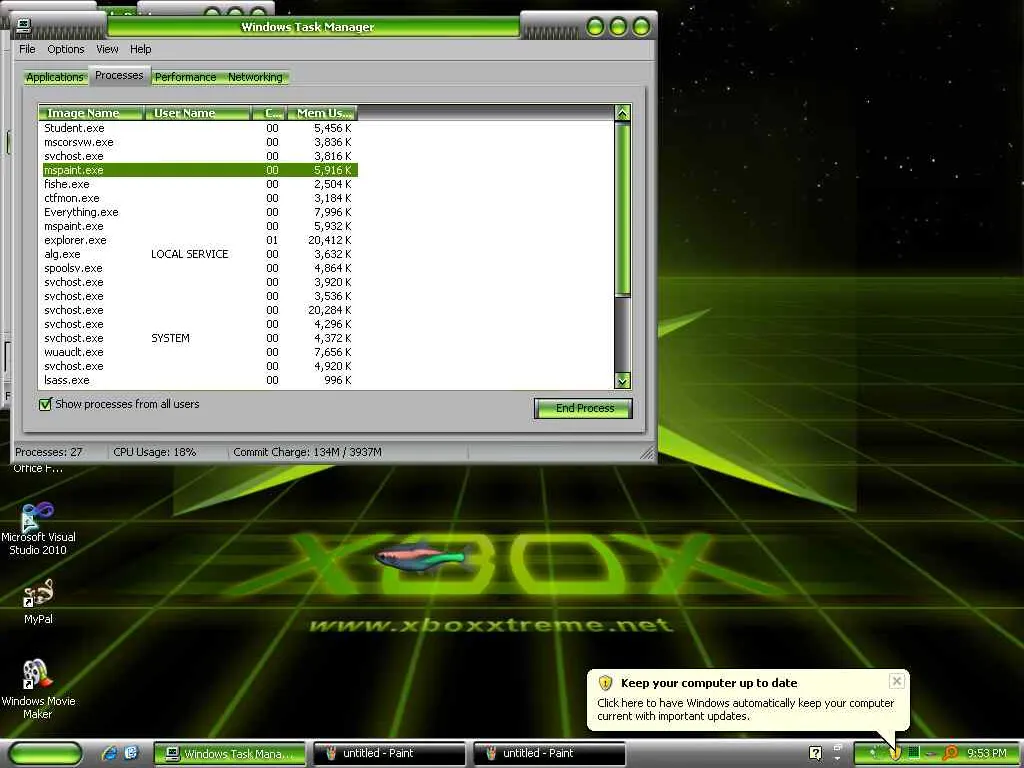Select the spoolsv.exe process
Viewport: 1024px width, 768px height.
pyautogui.click(x=199, y=268)
